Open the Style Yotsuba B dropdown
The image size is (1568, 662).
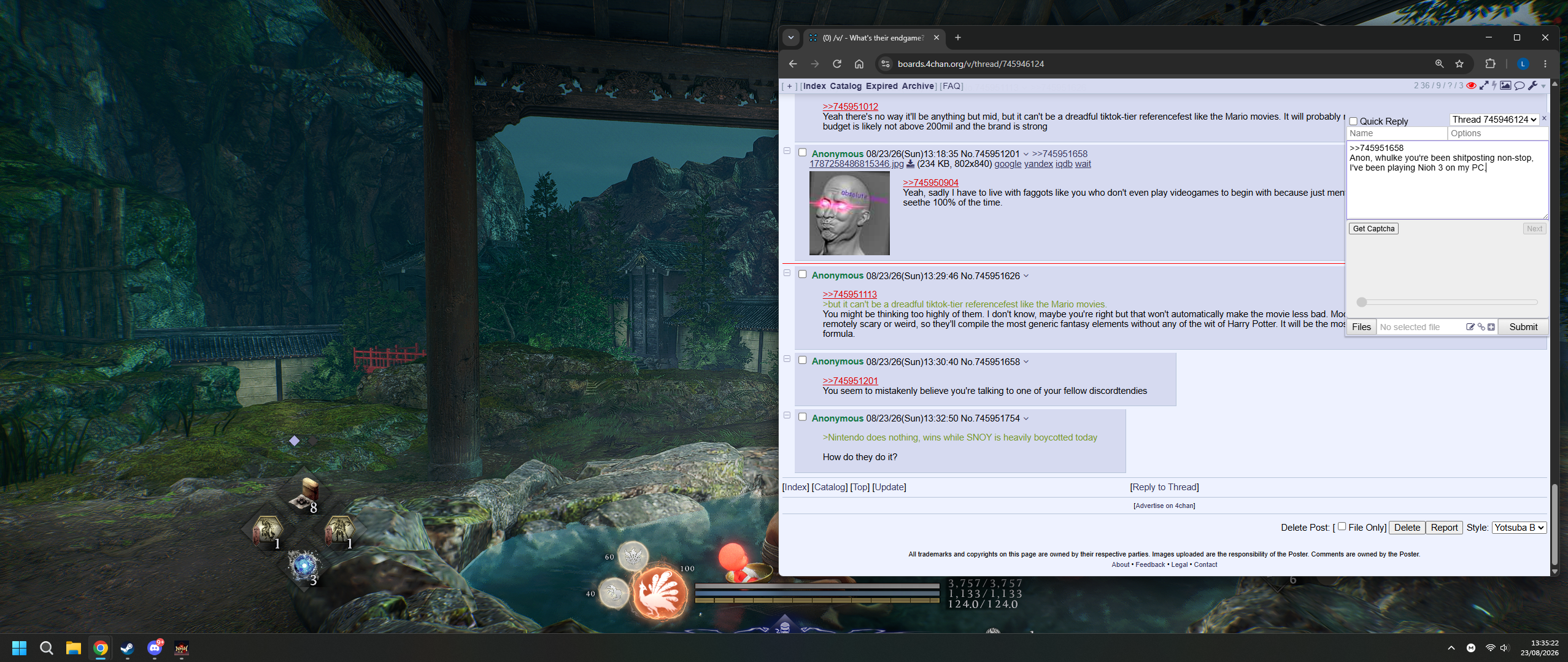pyautogui.click(x=1519, y=528)
